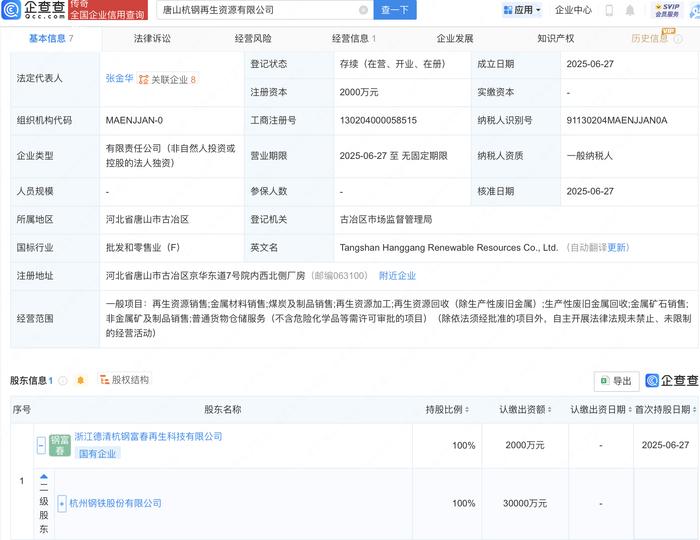Click 更新 link beside English name
The width and height of the screenshot is (700, 540).
[618, 248]
